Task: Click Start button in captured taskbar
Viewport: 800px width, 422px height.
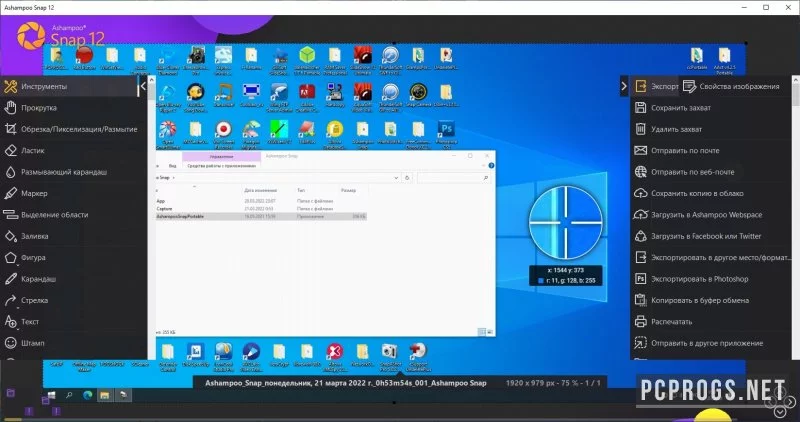Action: click(x=51, y=395)
